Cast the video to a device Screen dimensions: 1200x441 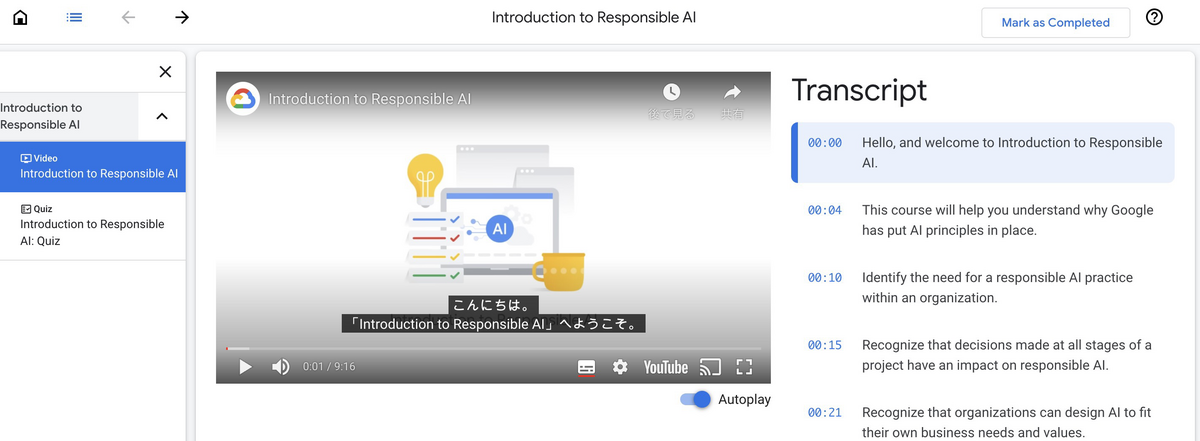pos(710,367)
